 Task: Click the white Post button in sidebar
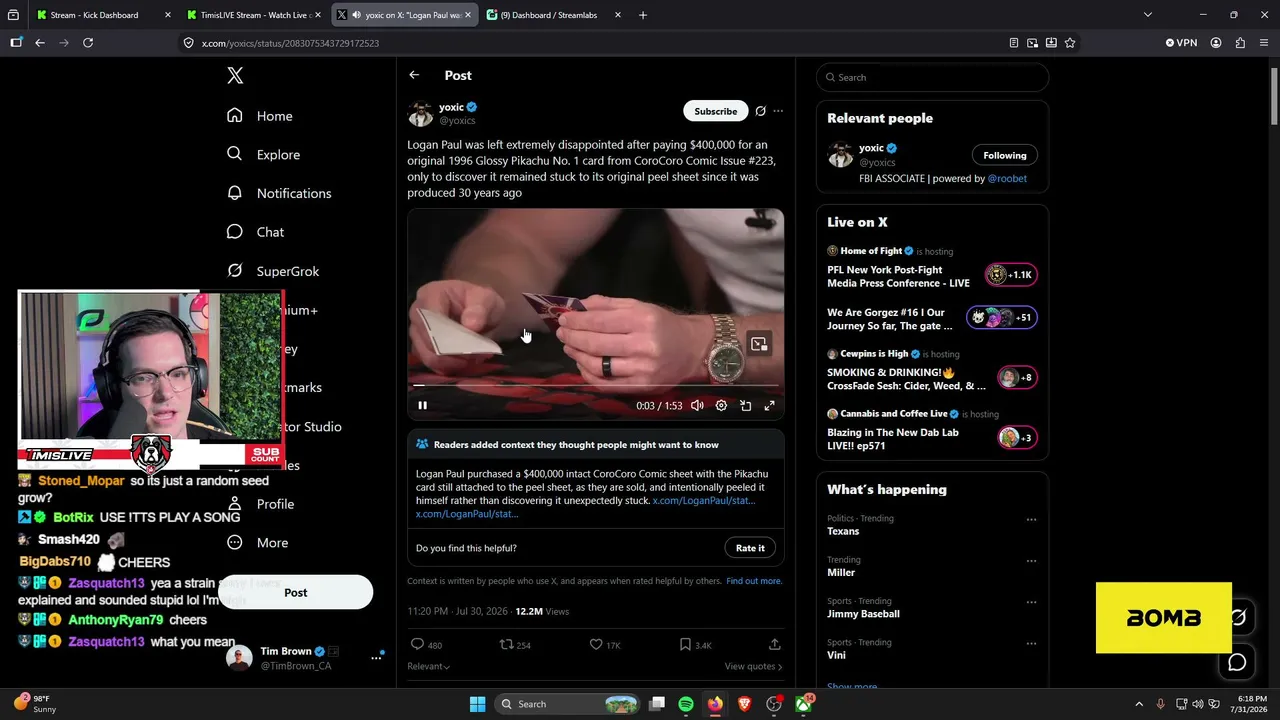coord(296,593)
